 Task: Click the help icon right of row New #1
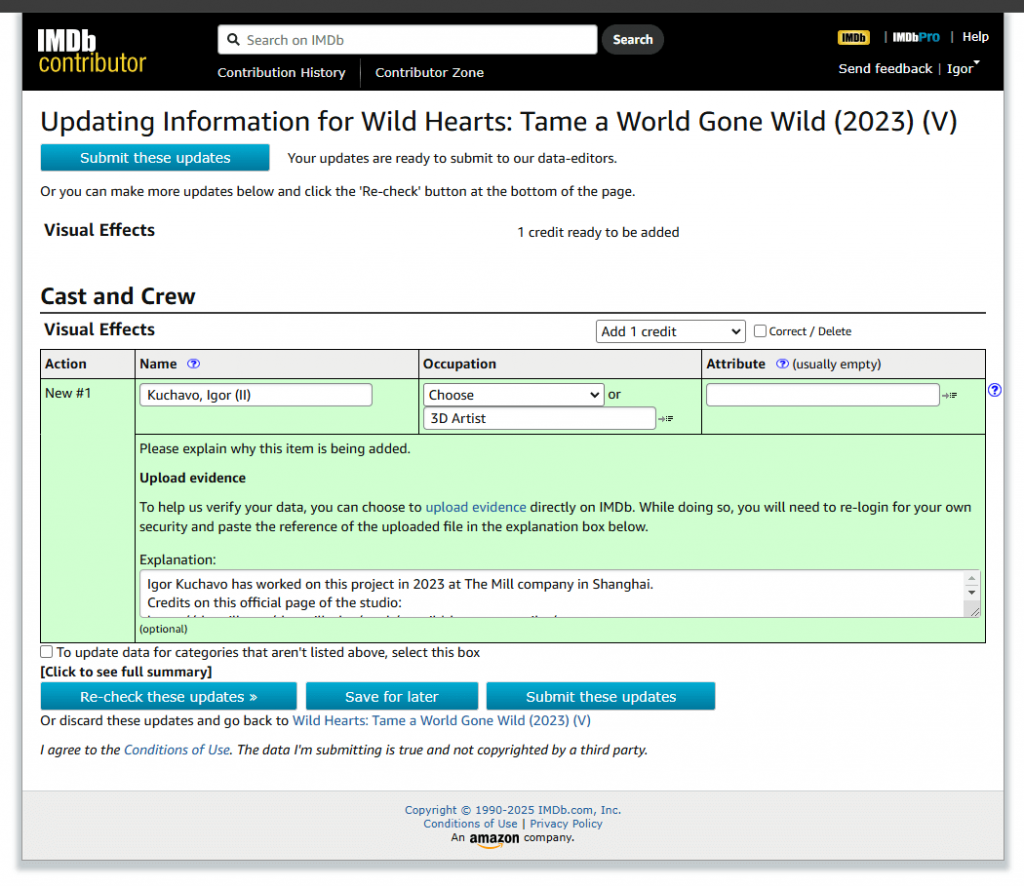tap(994, 390)
